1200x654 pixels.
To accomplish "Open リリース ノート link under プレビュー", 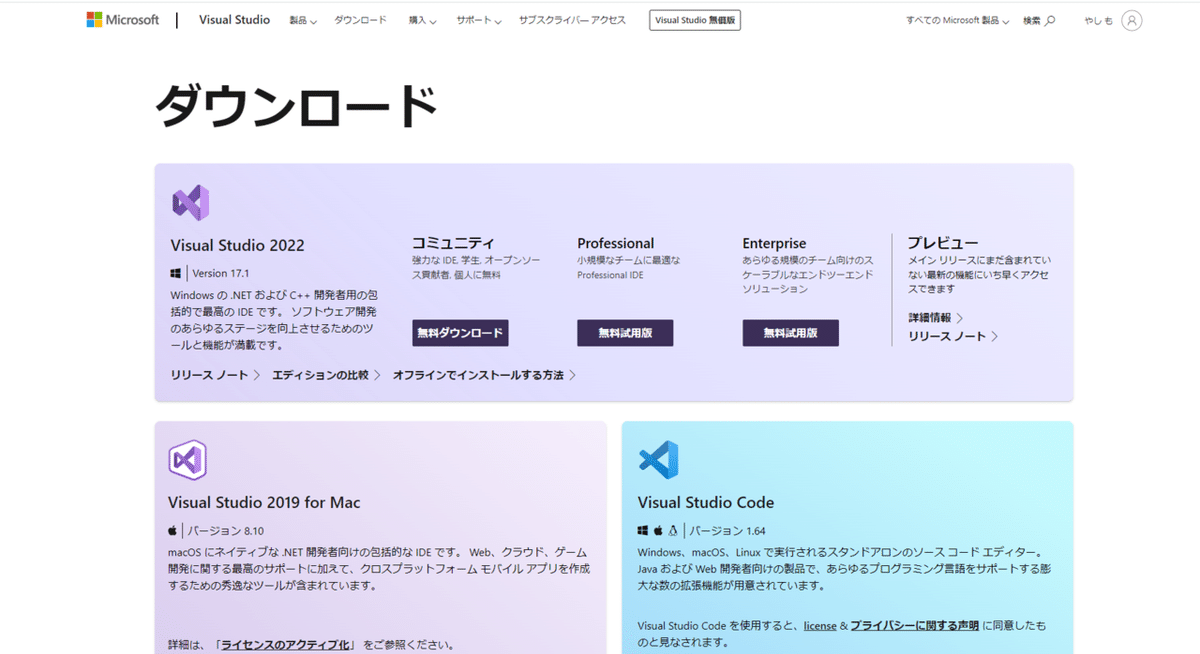I will (x=953, y=337).
